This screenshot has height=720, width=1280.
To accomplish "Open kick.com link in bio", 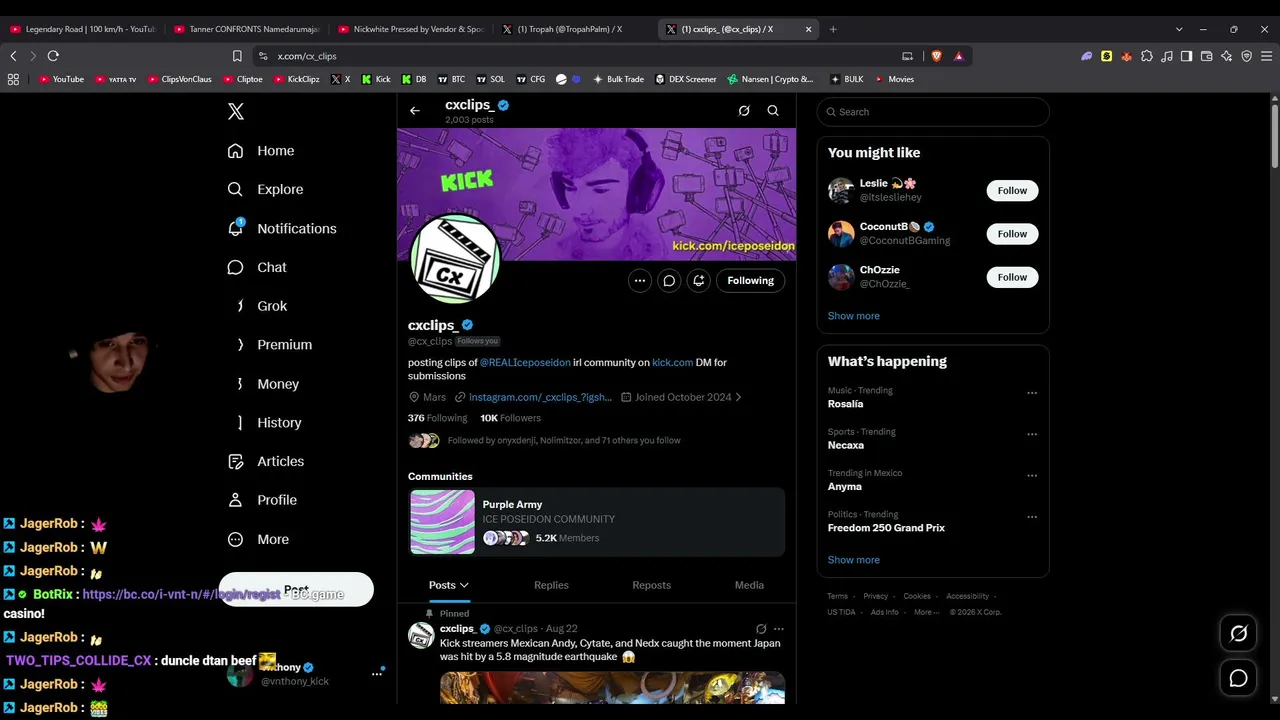I will tap(672, 363).
